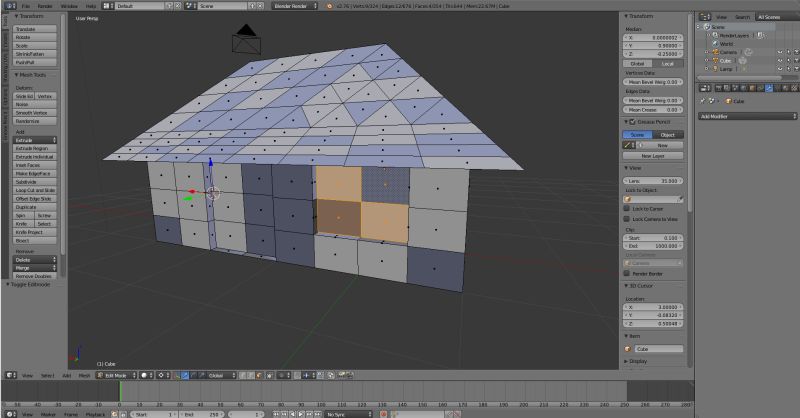Screen dimensions: 800x418
Task: Enable Lock to Cursor checkbox
Action: click(x=627, y=208)
